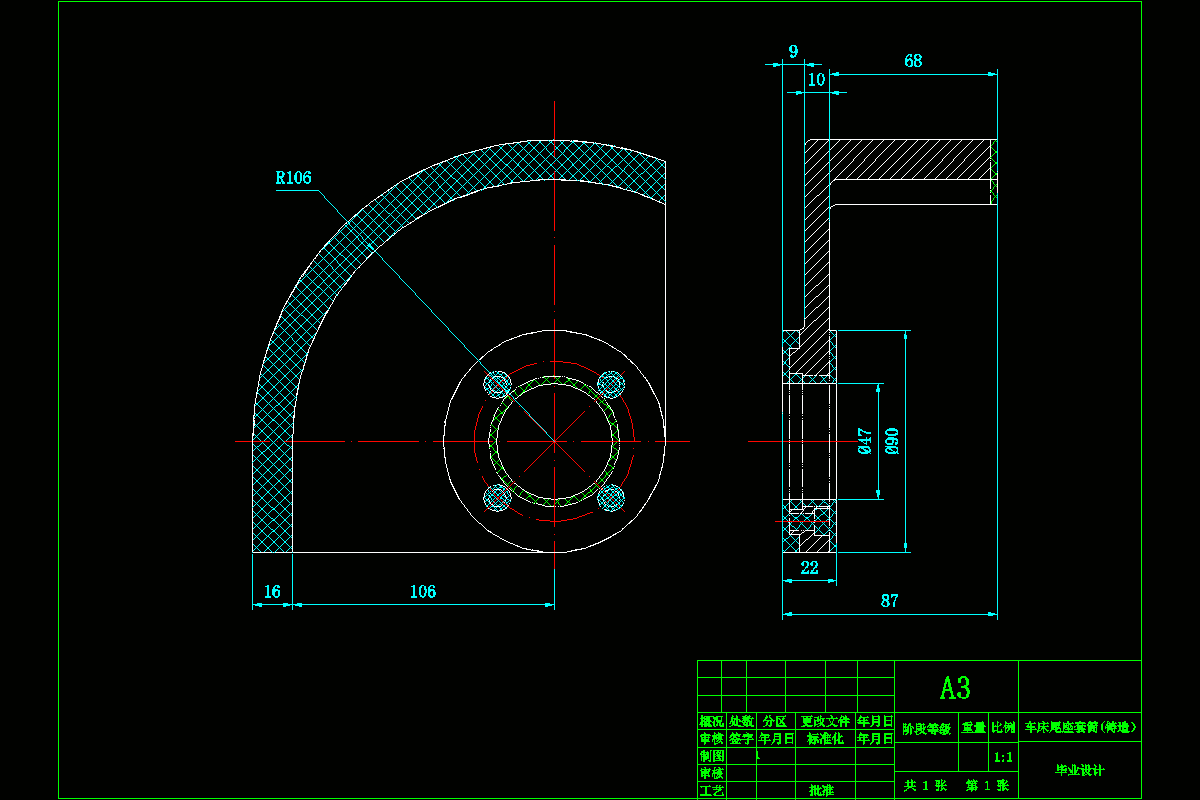Click the 106 horizontal dimension text
This screenshot has width=1200, height=800.
[x=423, y=592]
